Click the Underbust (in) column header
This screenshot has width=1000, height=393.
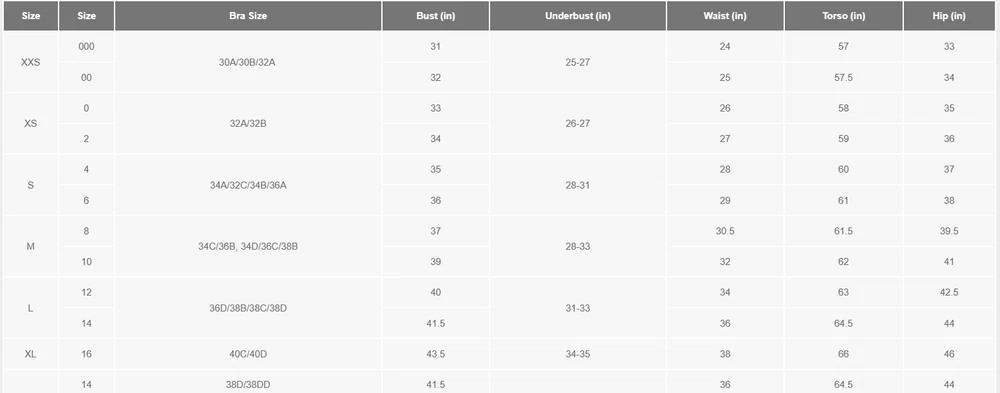click(x=578, y=16)
